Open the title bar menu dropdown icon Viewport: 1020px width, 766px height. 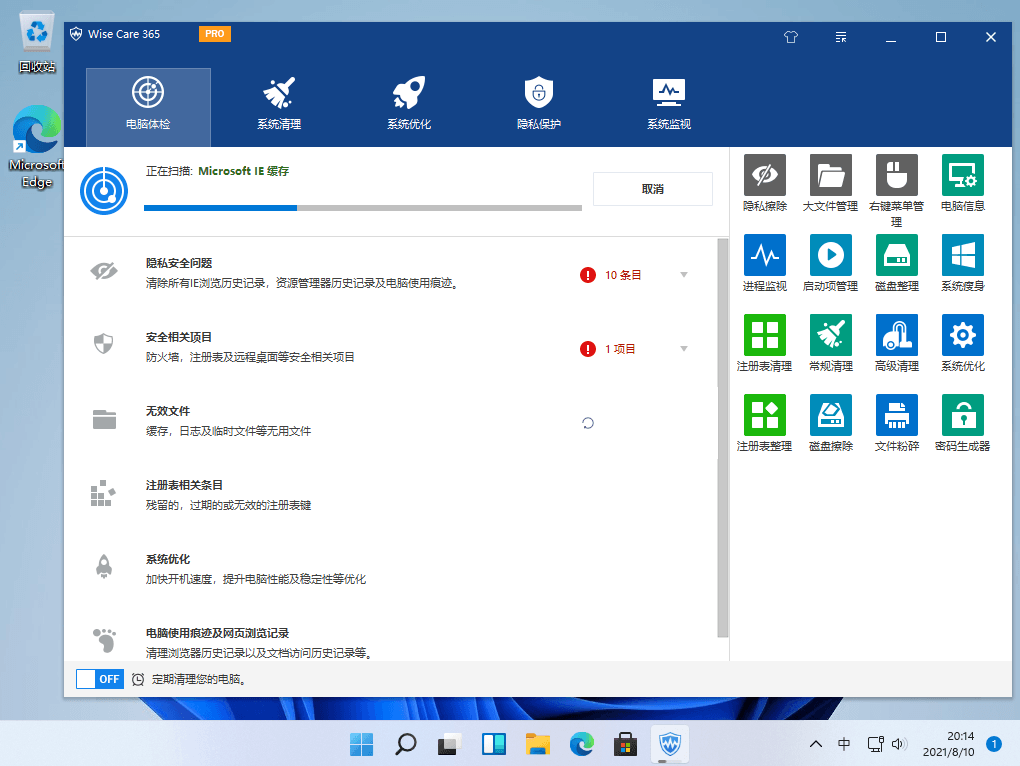pyautogui.click(x=842, y=37)
